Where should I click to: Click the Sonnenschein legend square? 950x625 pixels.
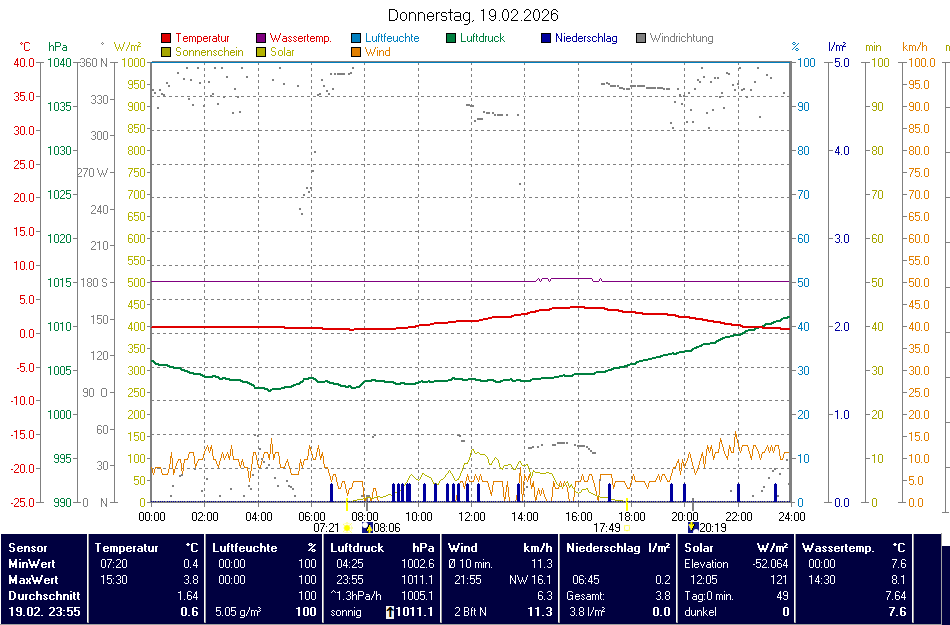coord(166,52)
